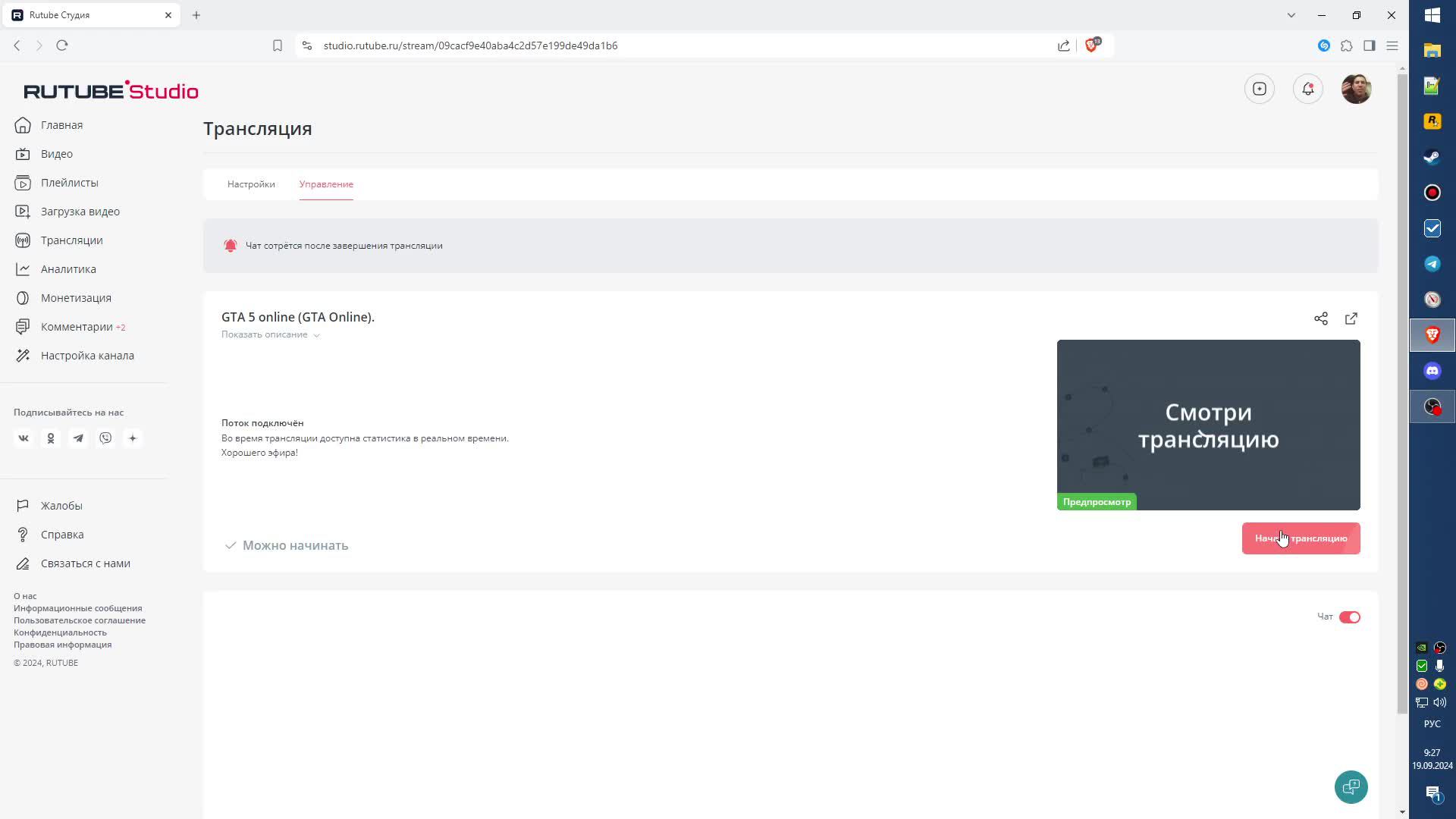Image resolution: width=1456 pixels, height=819 pixels.
Task: Open the notifications bell icon
Action: point(1307,89)
